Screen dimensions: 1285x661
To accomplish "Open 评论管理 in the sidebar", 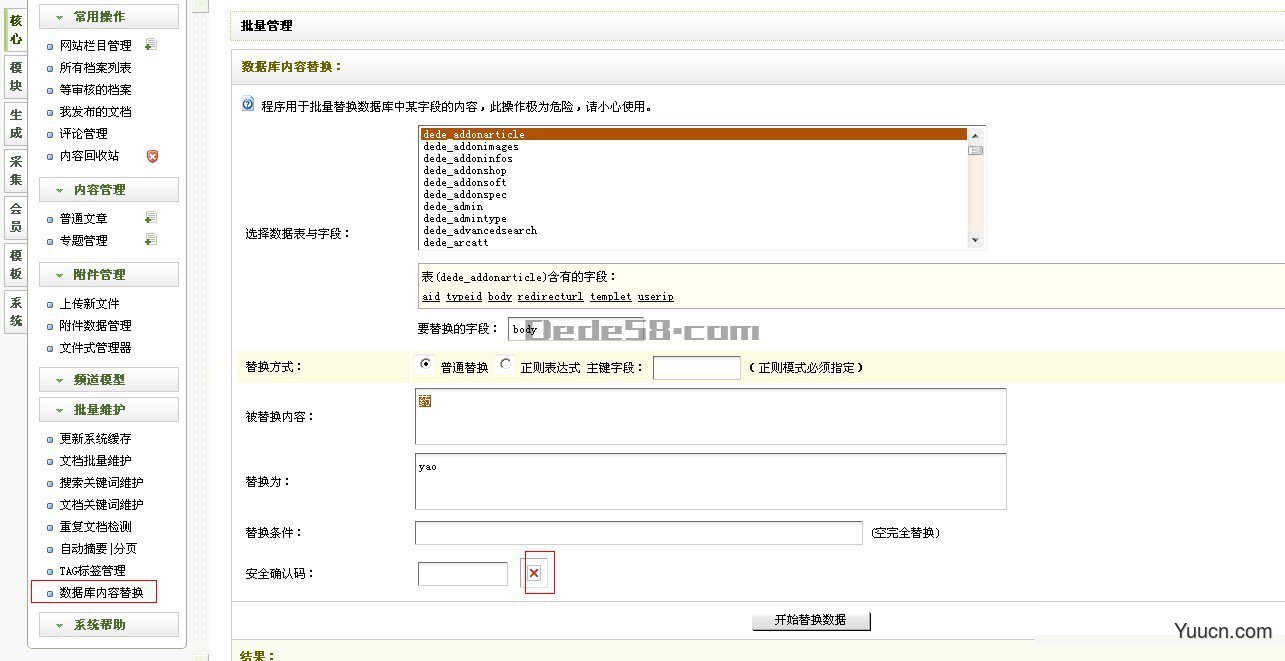I will tap(83, 133).
